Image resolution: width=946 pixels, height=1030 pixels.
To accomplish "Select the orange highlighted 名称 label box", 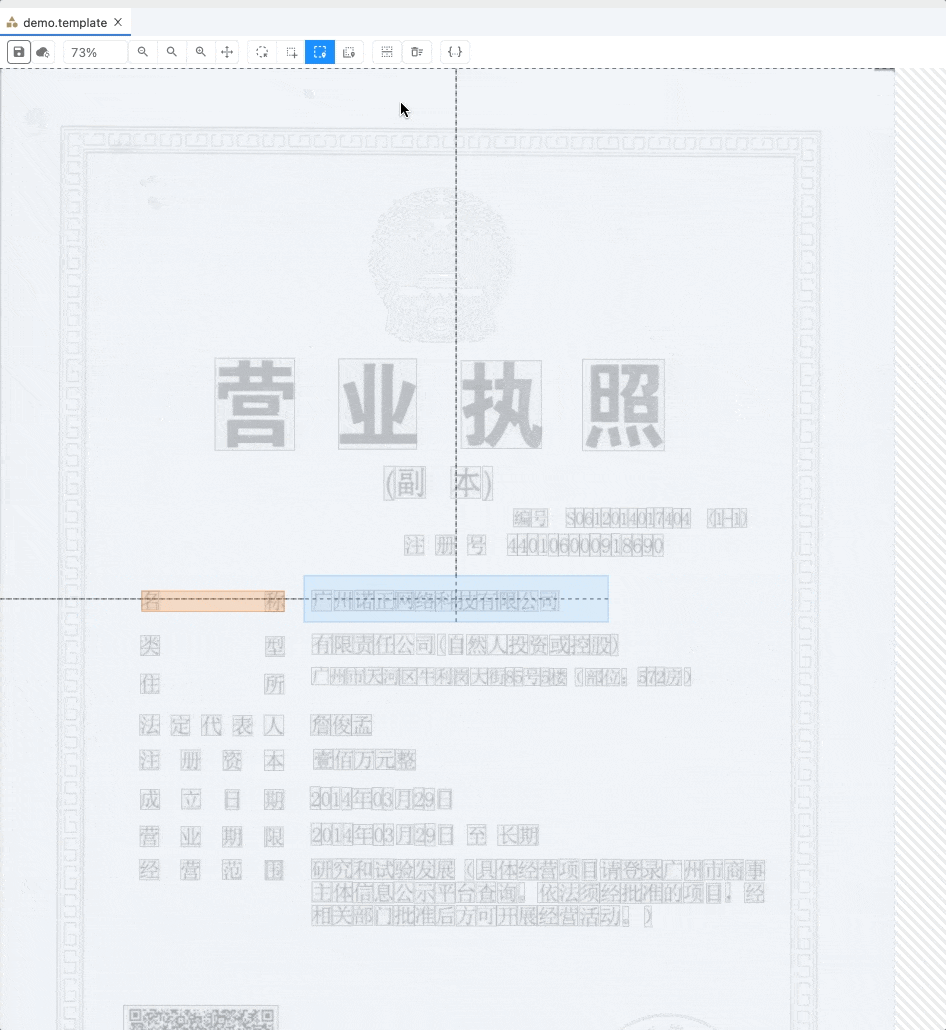I will (213, 601).
